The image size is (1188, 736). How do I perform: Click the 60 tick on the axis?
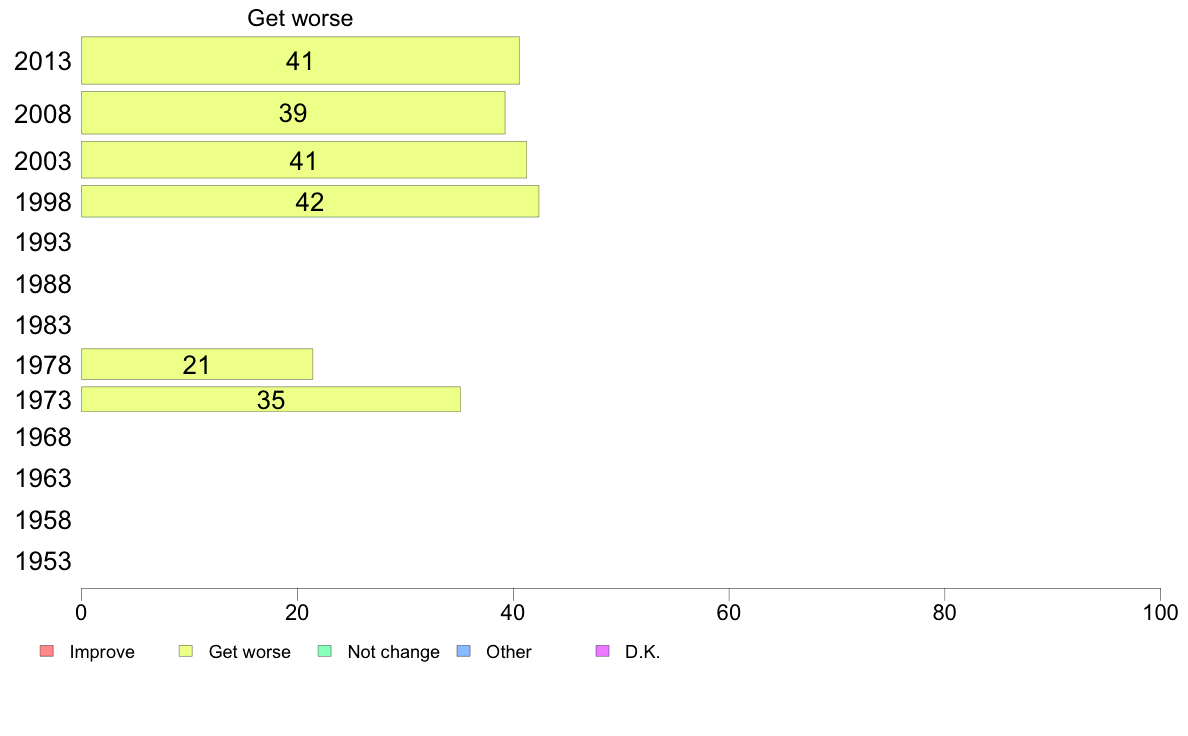729,612
